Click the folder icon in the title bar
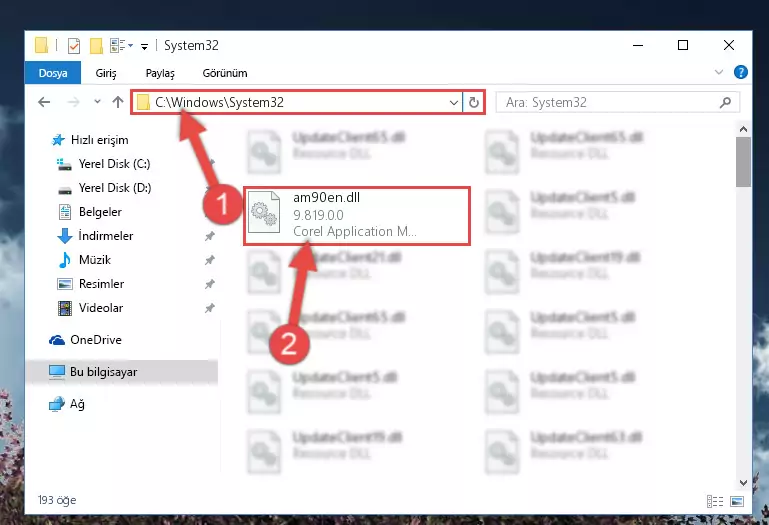This screenshot has width=769, height=525. tap(42, 46)
